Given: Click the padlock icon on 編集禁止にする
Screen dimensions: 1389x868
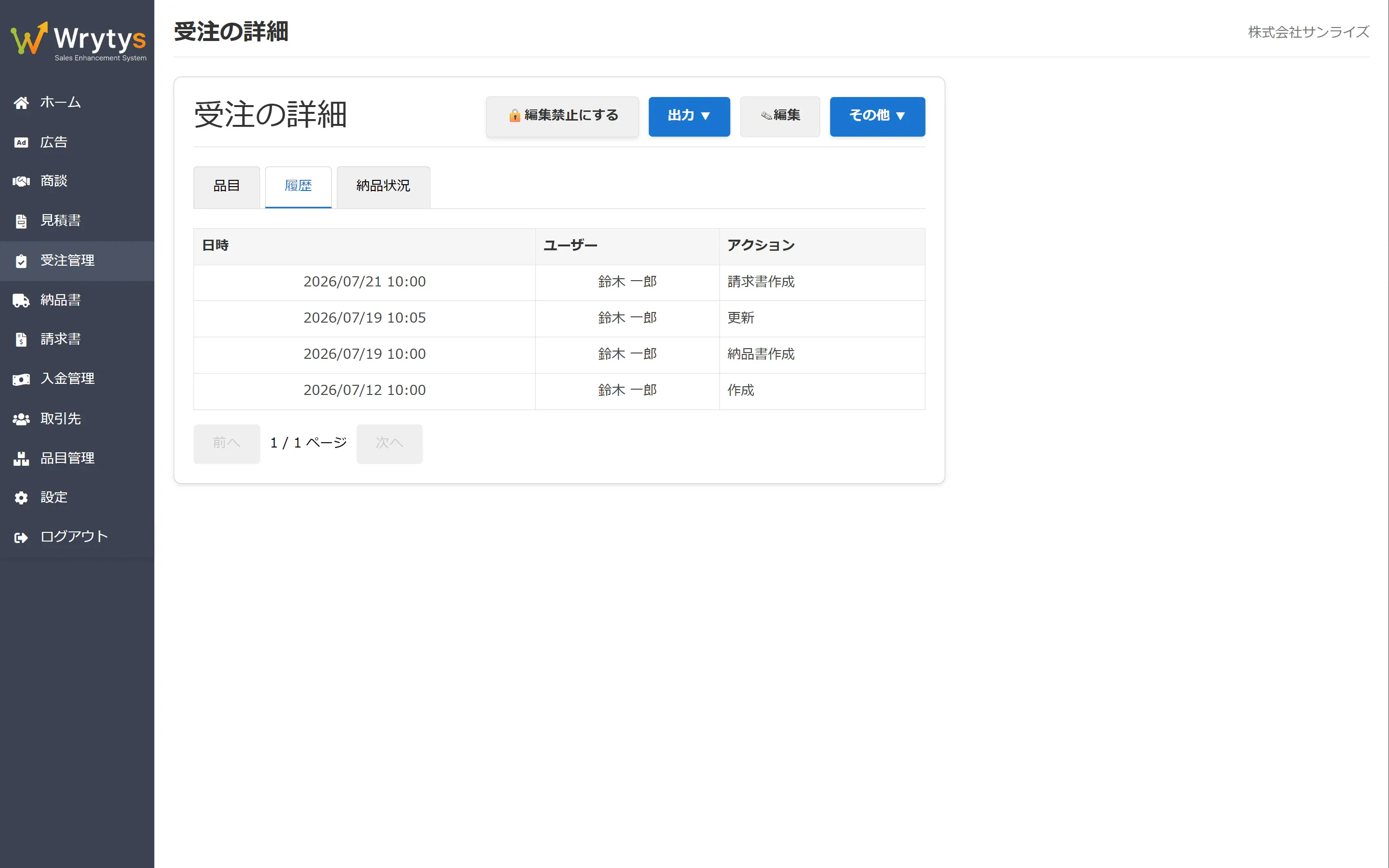Looking at the screenshot, I should coord(515,115).
